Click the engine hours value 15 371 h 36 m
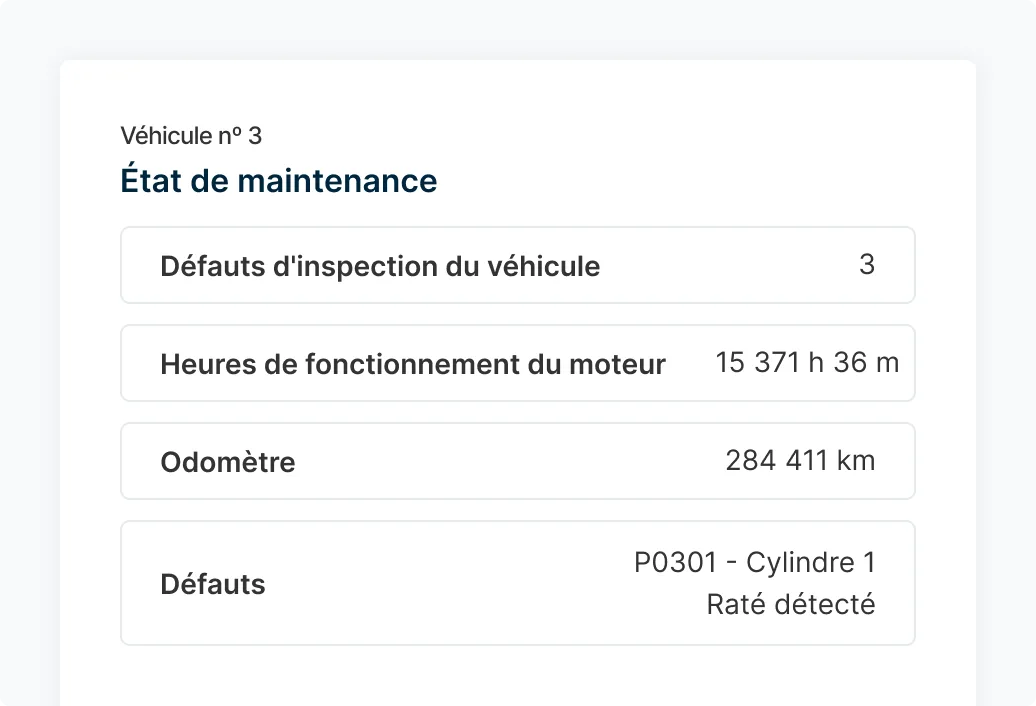This screenshot has height=706, width=1036. pyautogui.click(x=807, y=363)
